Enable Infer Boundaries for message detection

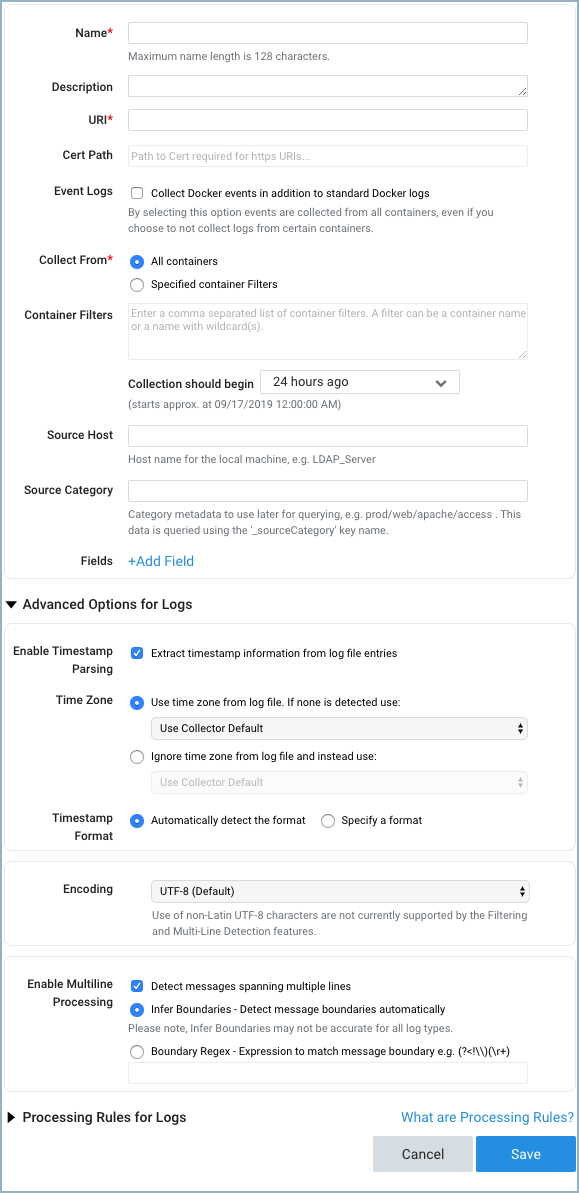point(137,1010)
